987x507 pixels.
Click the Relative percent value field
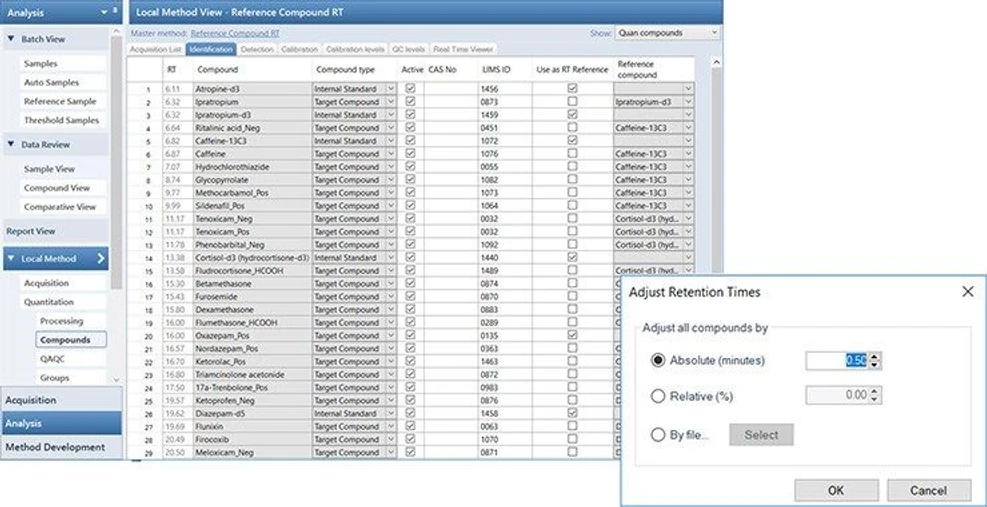pos(837,396)
